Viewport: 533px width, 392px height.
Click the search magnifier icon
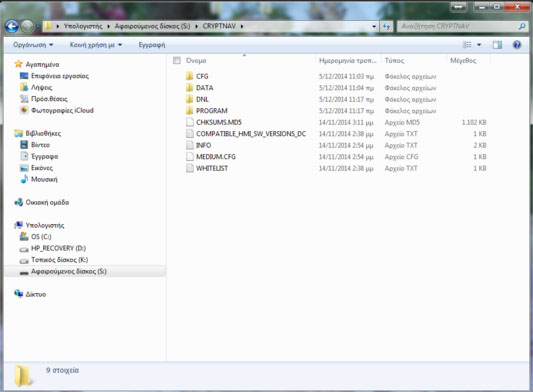coord(522,26)
